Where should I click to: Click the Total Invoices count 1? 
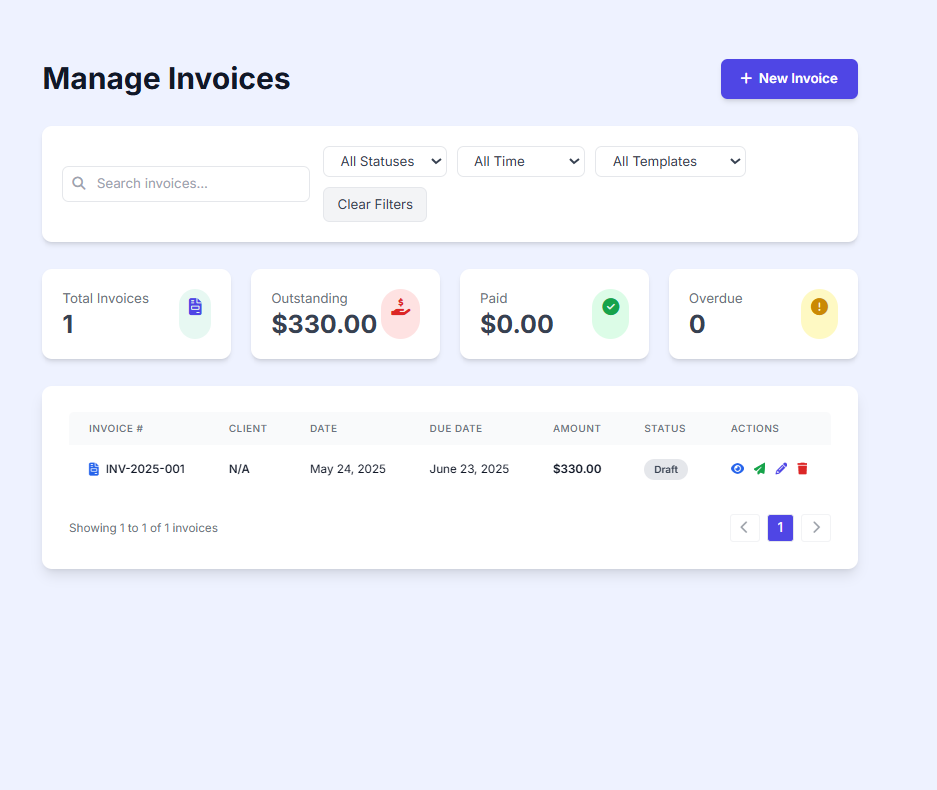point(68,324)
